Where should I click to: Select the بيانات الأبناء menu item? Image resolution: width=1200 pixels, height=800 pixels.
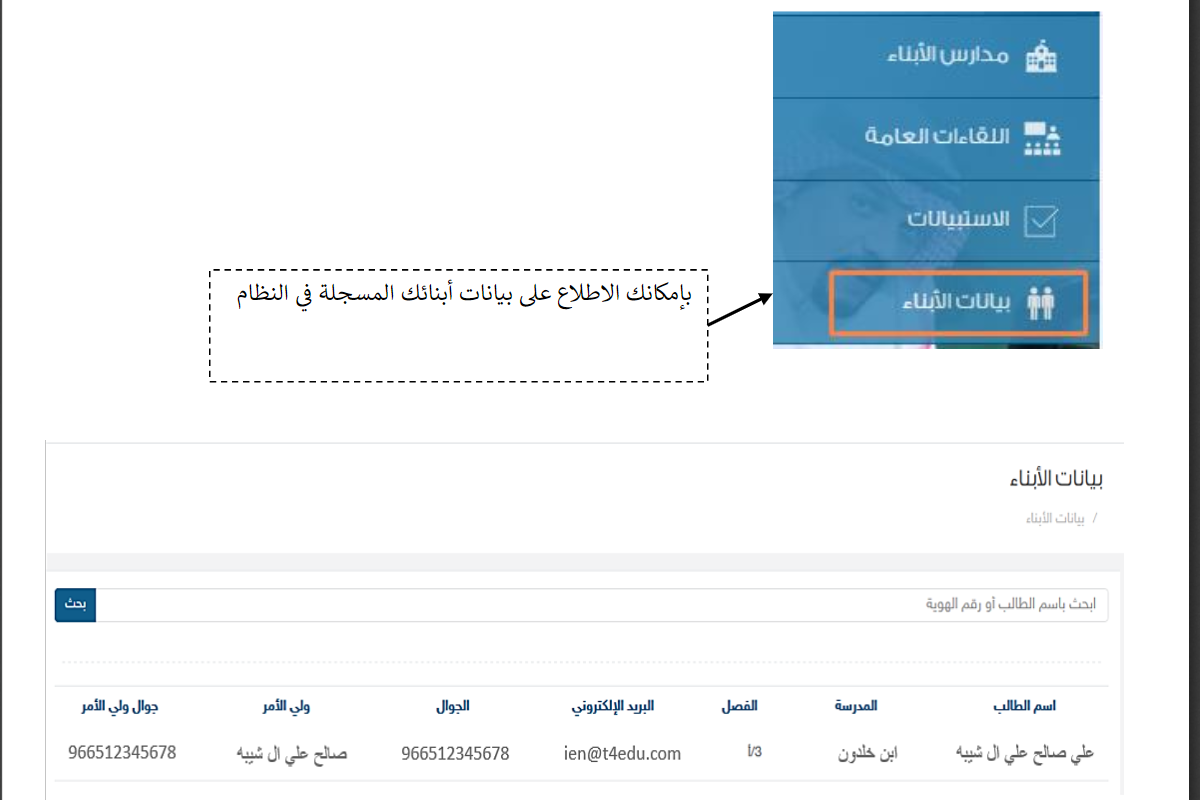click(x=957, y=302)
